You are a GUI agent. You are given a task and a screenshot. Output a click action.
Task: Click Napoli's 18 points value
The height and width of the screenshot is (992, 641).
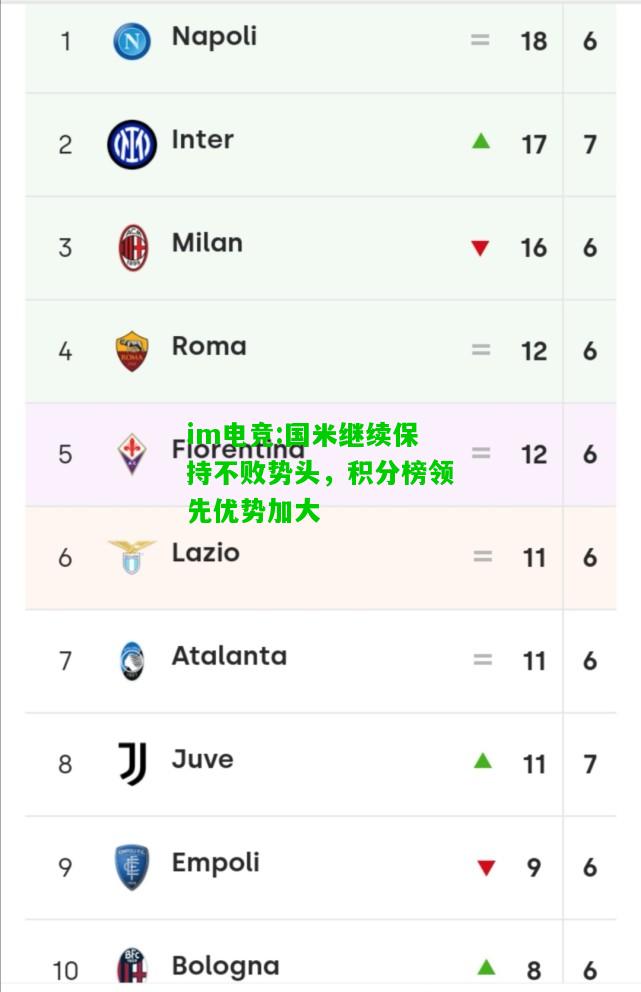click(x=533, y=41)
